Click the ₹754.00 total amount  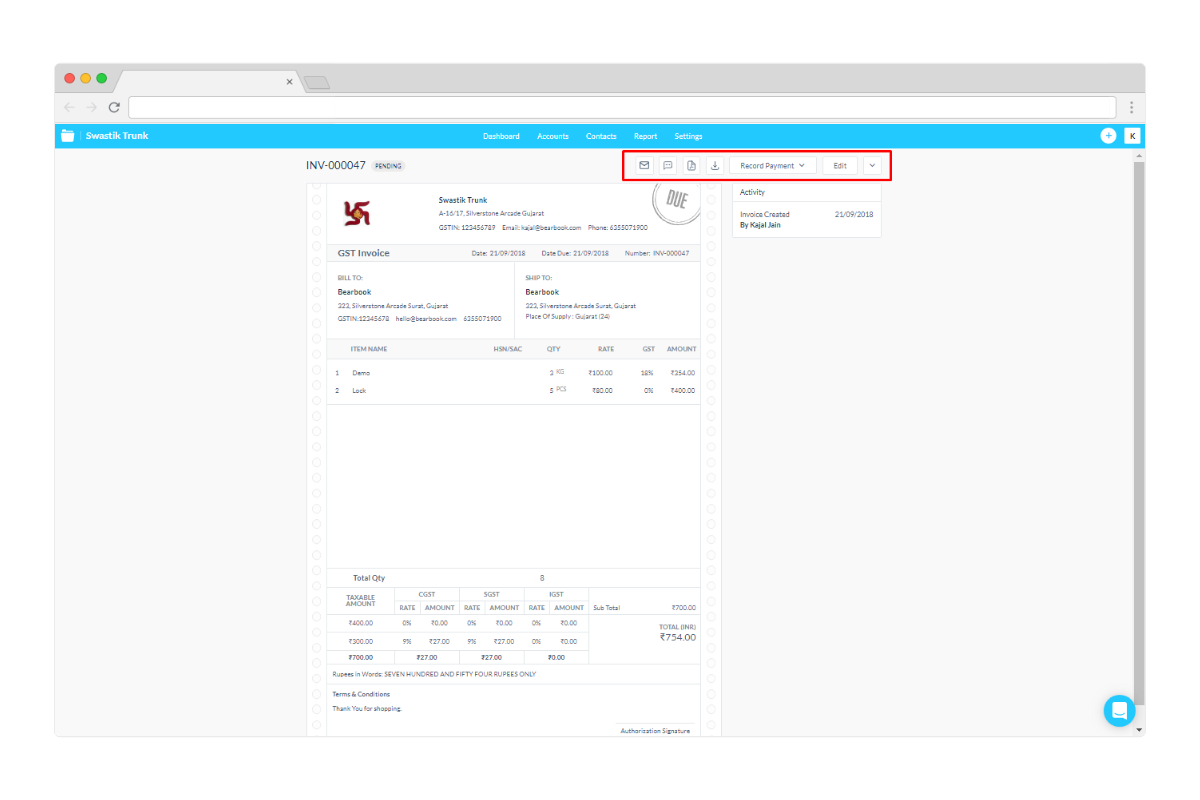point(677,637)
